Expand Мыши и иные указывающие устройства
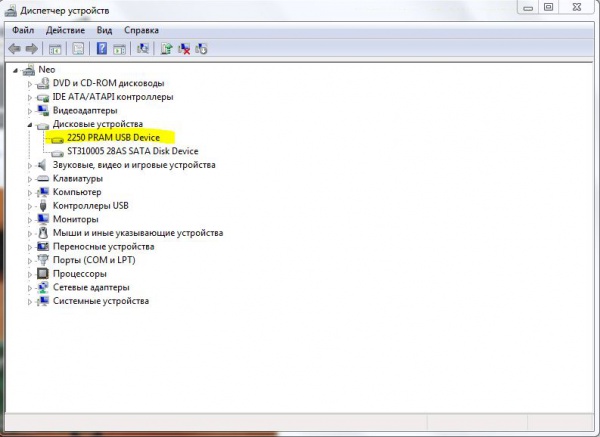This screenshot has width=600, height=437. 29,233
